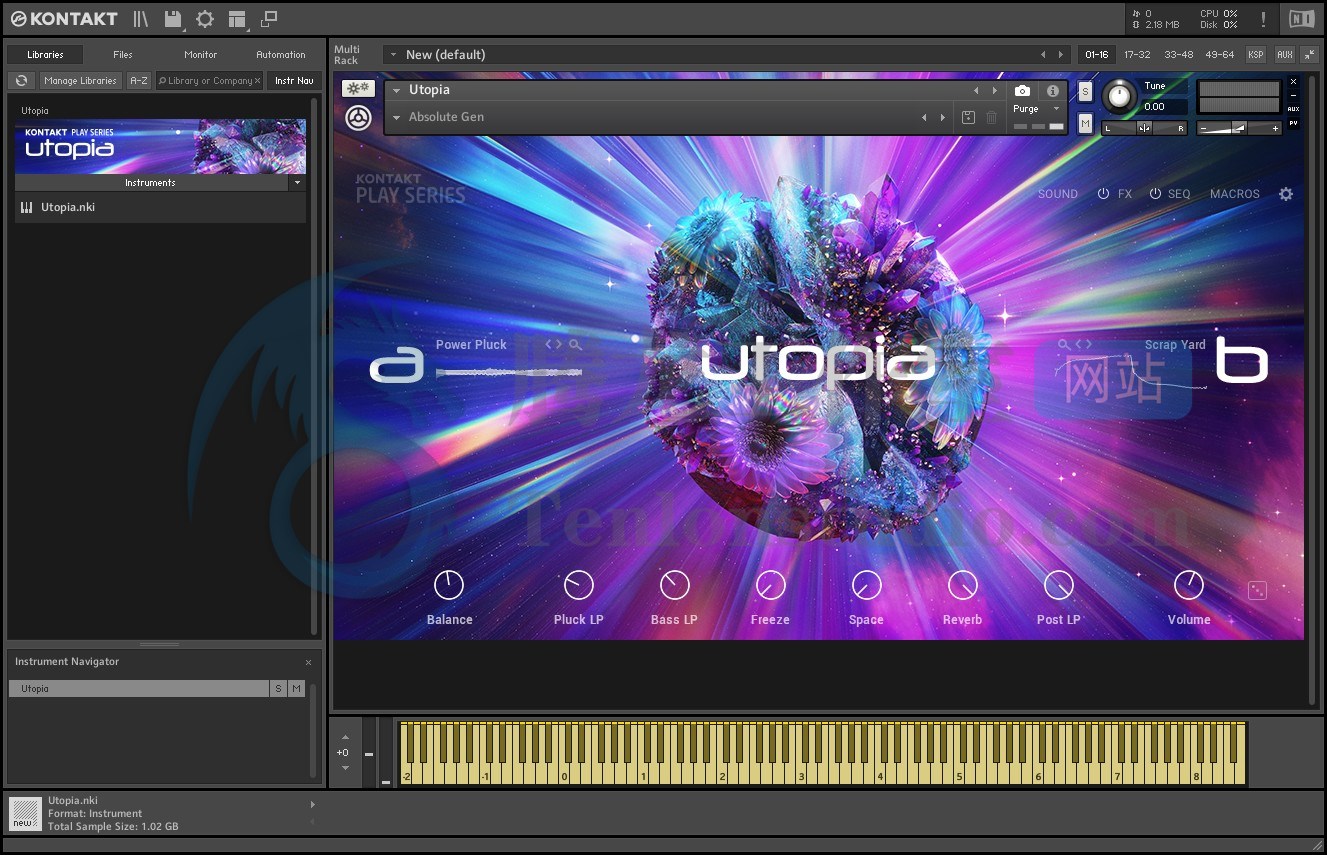Open the workspace layout menu icon
The image size is (1327, 855).
point(237,19)
